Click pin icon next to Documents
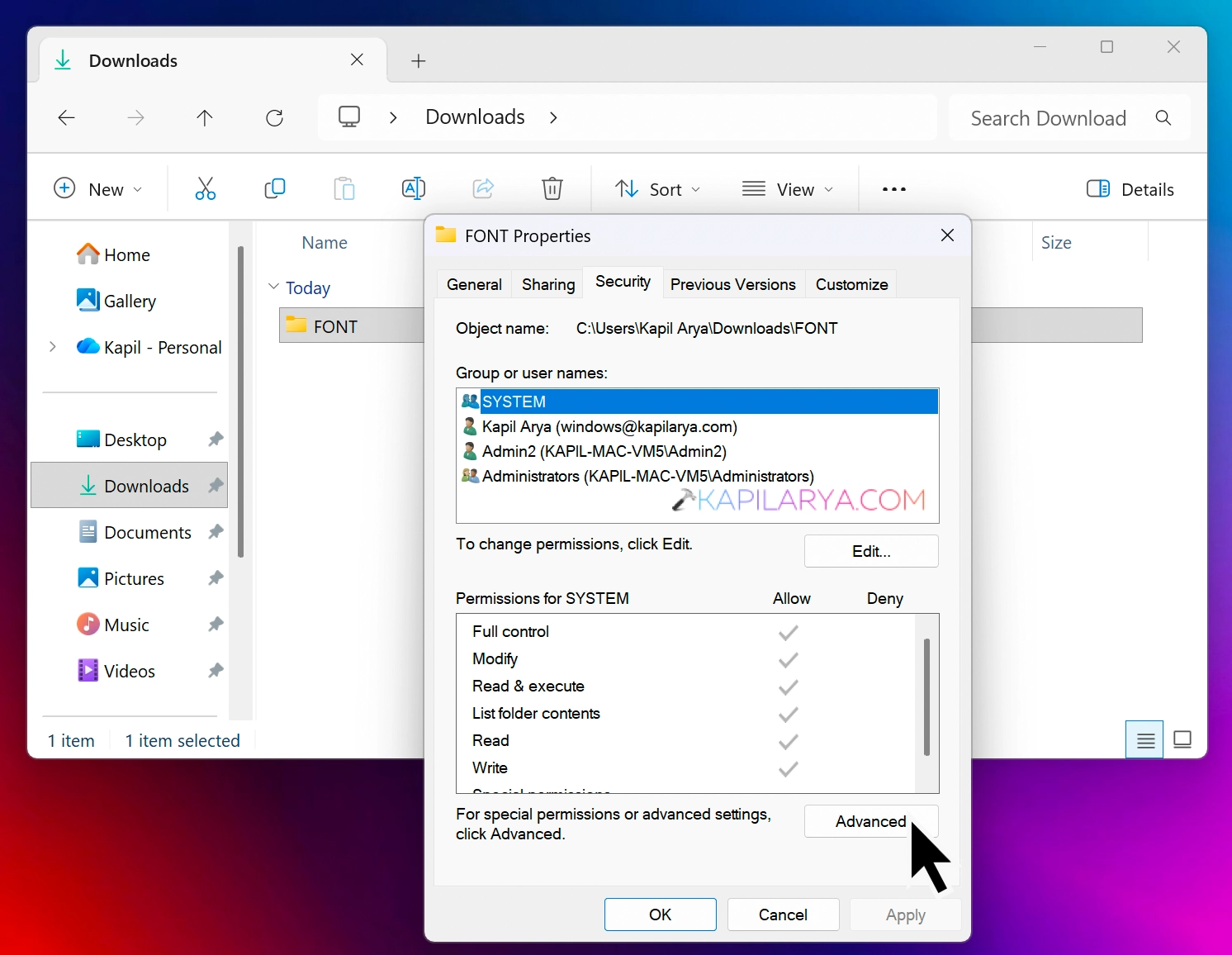 point(216,532)
